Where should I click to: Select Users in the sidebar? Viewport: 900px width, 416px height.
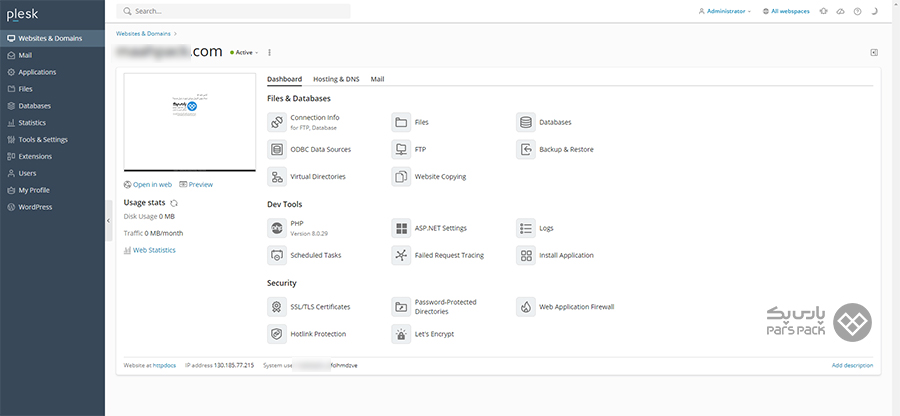pyautogui.click(x=52, y=173)
